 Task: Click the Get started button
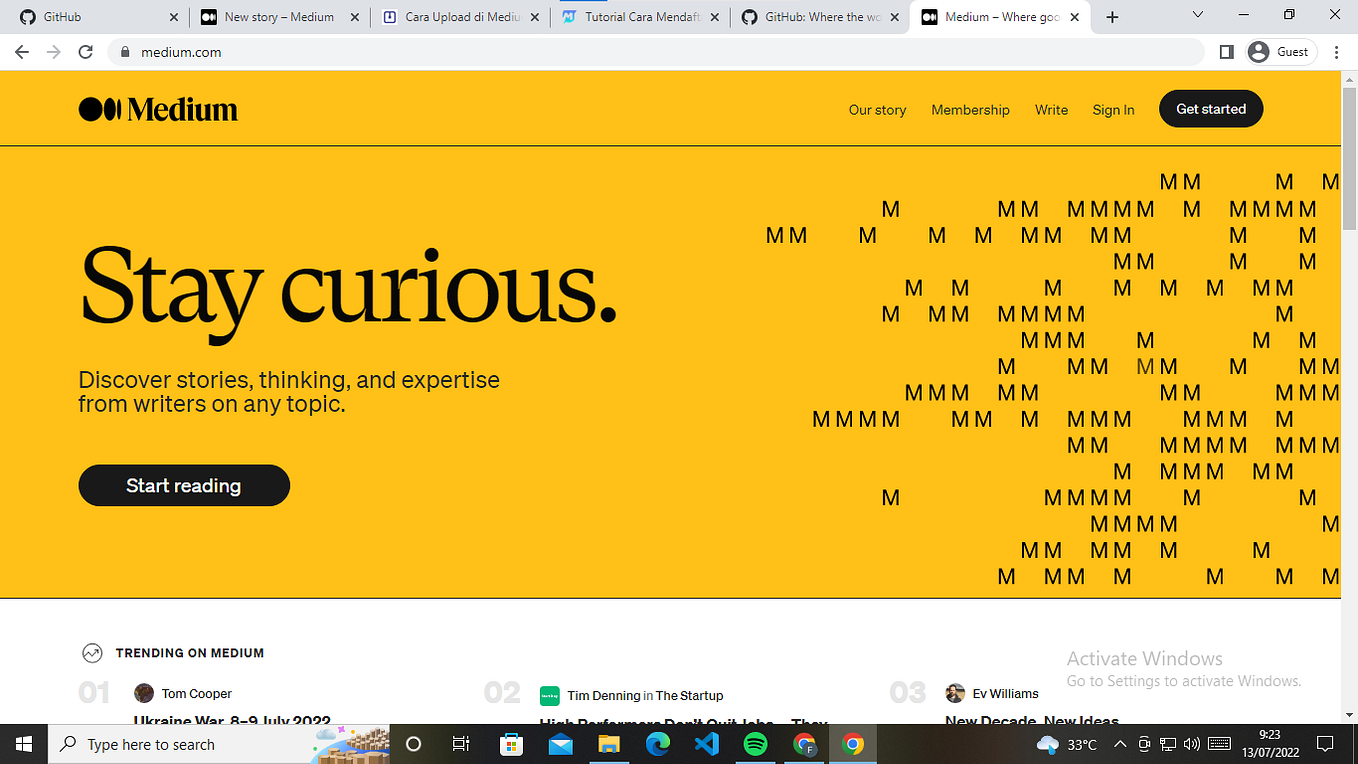tap(1211, 109)
